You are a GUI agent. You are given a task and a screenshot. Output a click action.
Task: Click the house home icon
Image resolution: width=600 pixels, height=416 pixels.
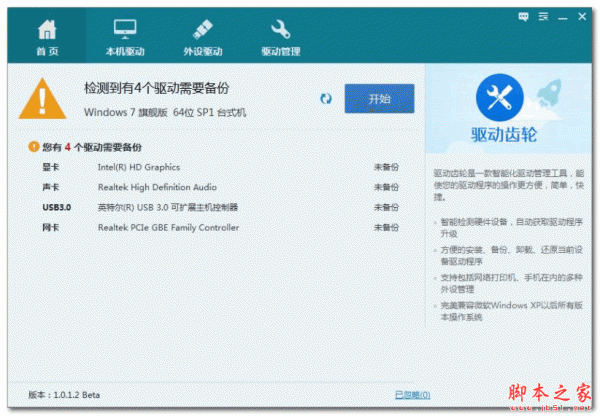click(x=47, y=29)
